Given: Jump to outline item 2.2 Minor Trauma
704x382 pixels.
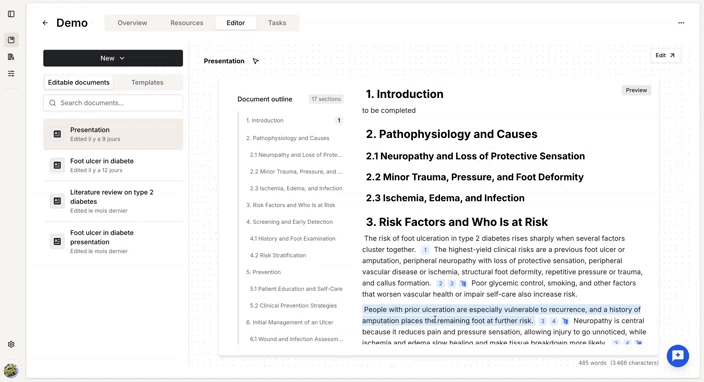Looking at the screenshot, I should click(x=296, y=171).
